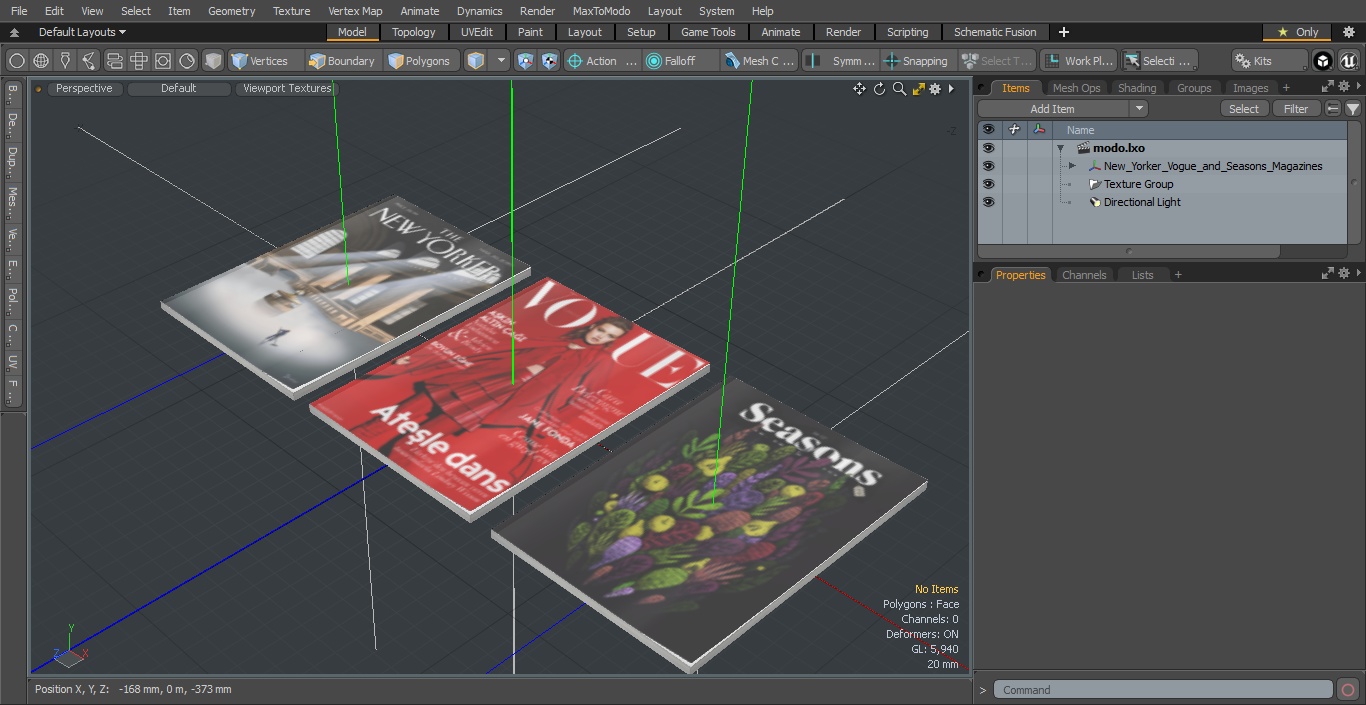The image size is (1366, 705).
Task: Open the Vertex Map menu
Action: point(355,11)
